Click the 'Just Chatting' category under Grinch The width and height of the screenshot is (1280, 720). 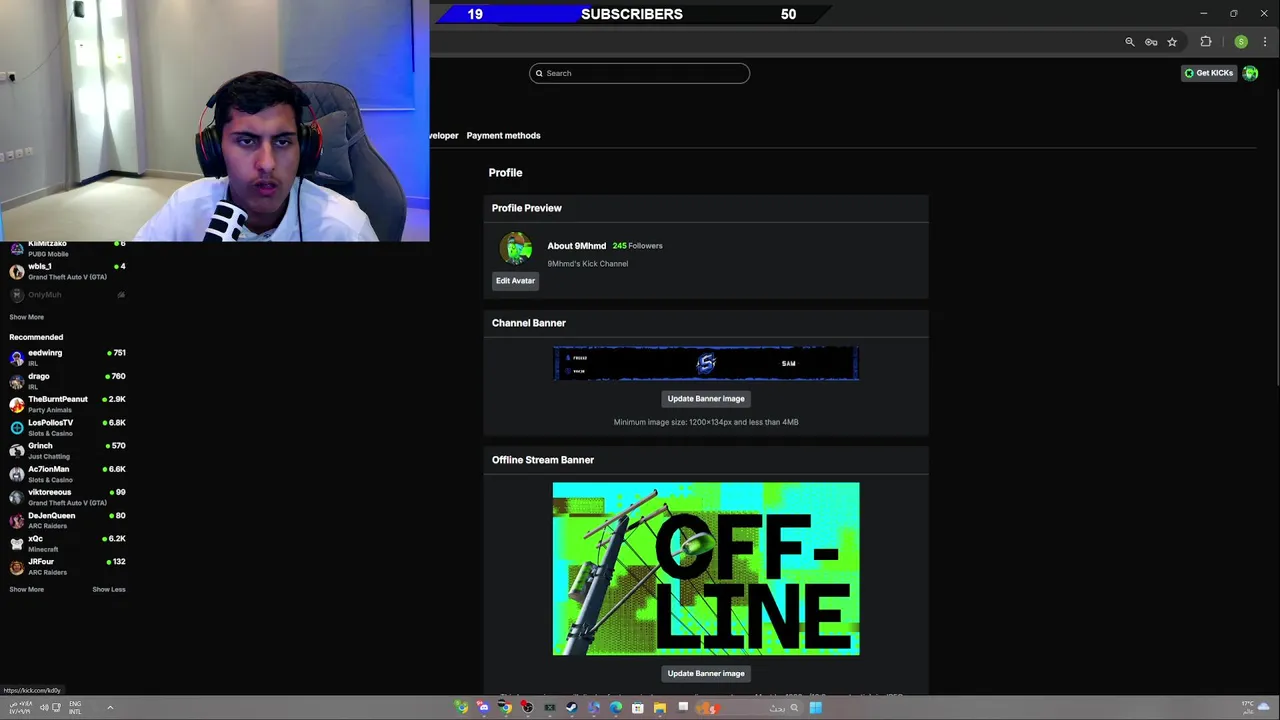(x=49, y=457)
